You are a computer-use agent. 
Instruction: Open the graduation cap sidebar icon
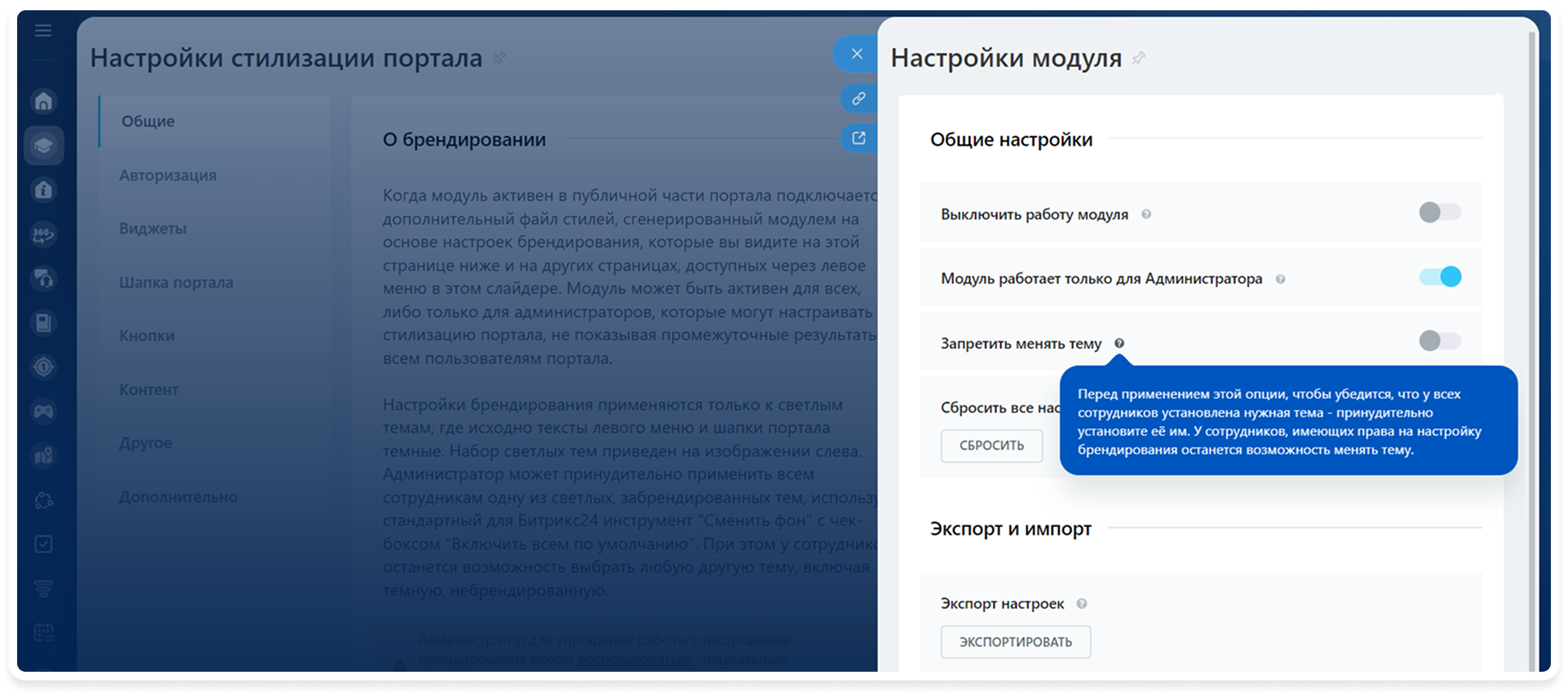pyautogui.click(x=44, y=146)
